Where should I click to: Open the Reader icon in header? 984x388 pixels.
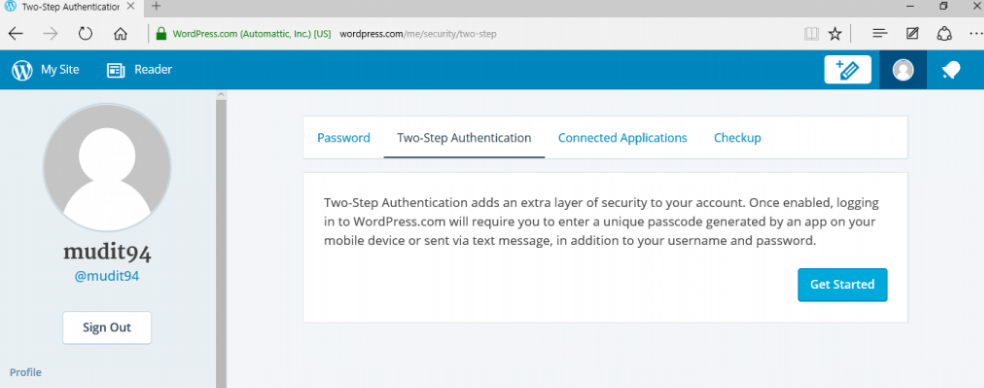[116, 70]
